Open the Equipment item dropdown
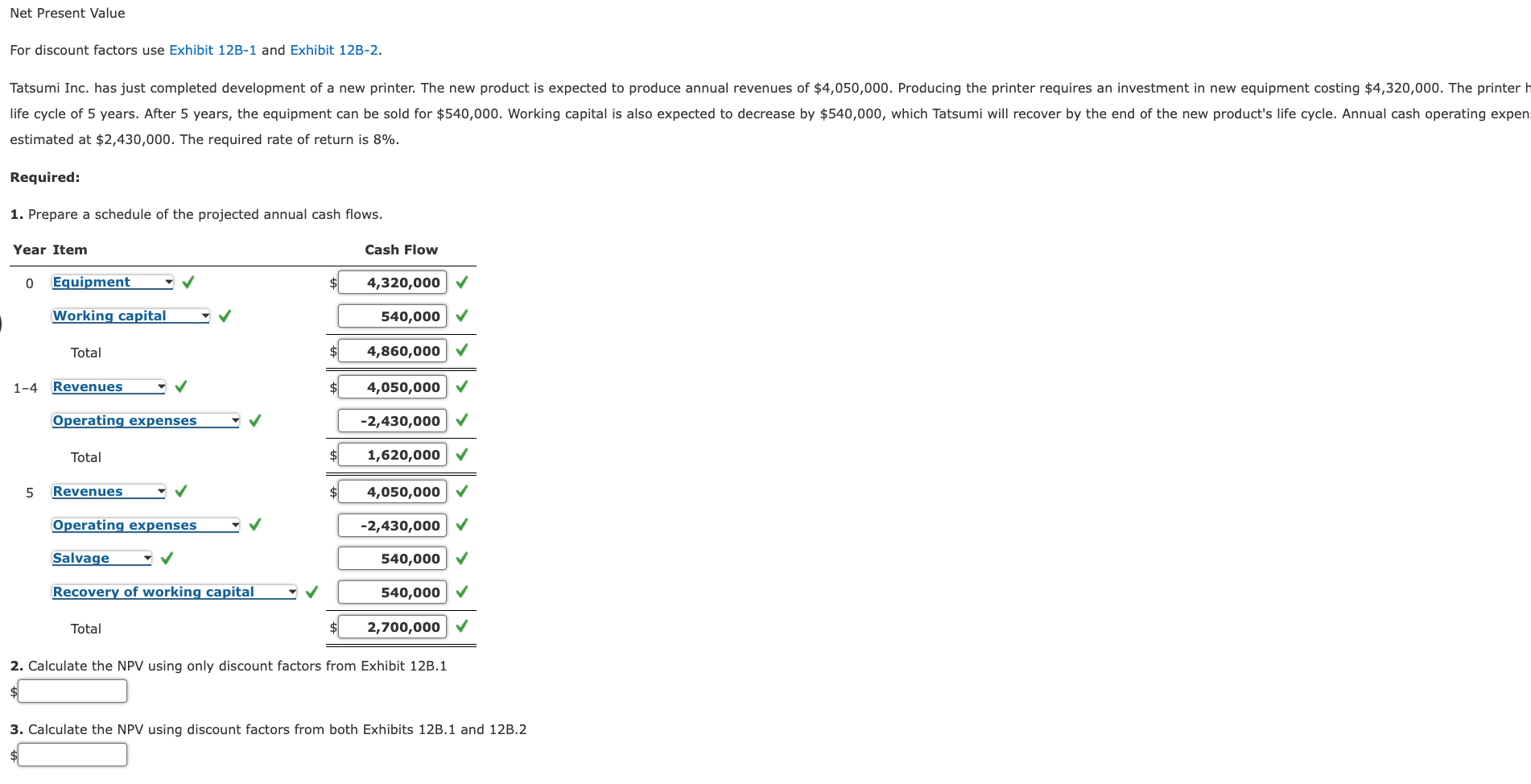 113,282
